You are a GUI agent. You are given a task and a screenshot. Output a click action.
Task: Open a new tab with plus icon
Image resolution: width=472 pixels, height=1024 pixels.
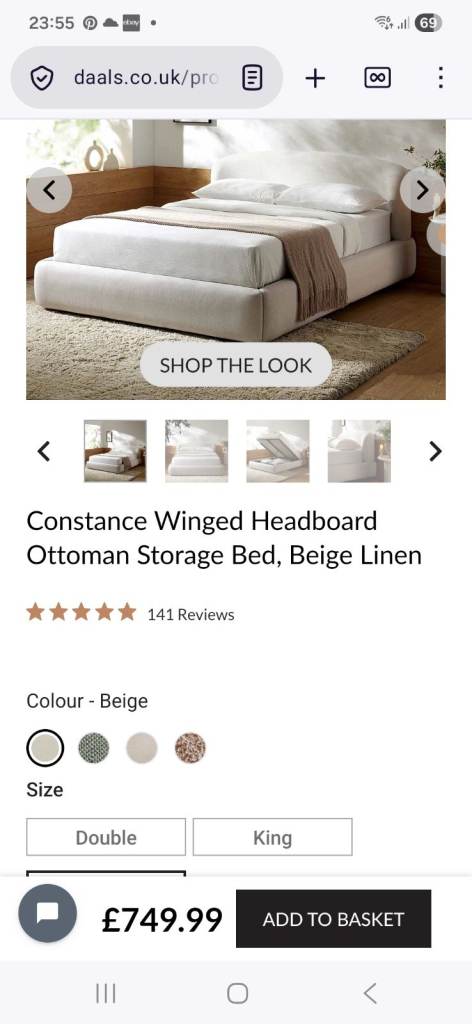click(315, 78)
